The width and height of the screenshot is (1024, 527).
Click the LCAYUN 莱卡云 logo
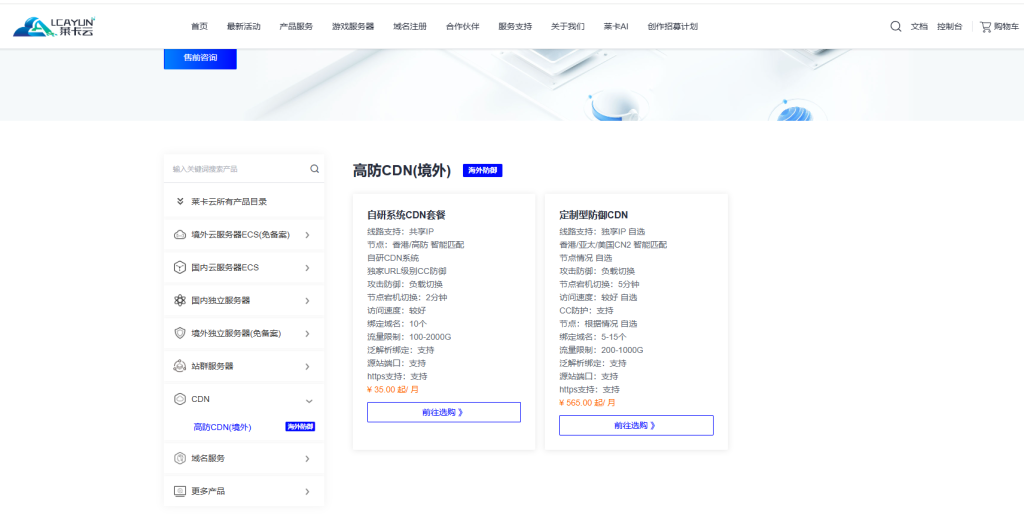coord(54,26)
